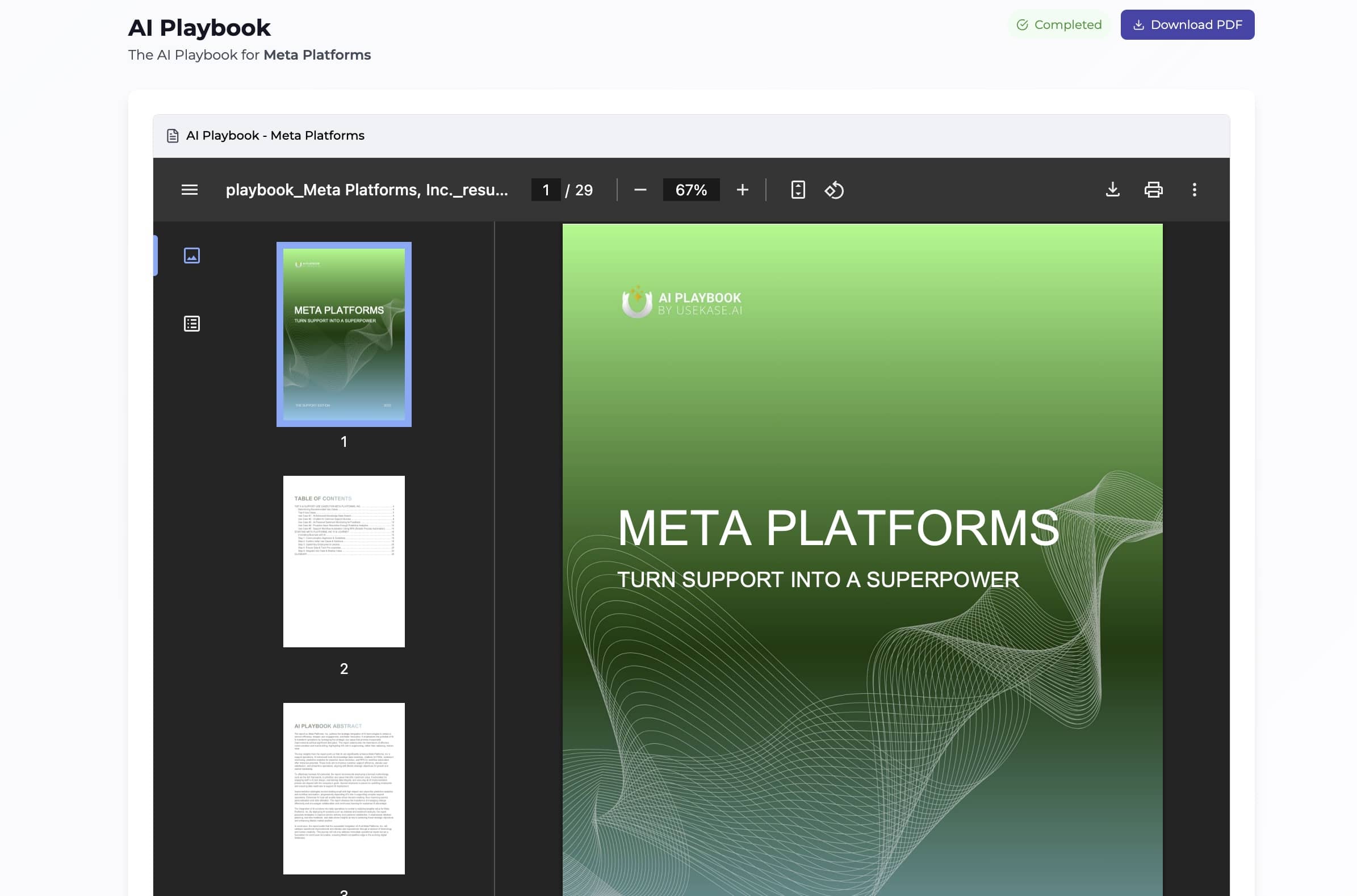The height and width of the screenshot is (896, 1357).
Task: Zoom in with the plus icon
Action: tap(742, 190)
